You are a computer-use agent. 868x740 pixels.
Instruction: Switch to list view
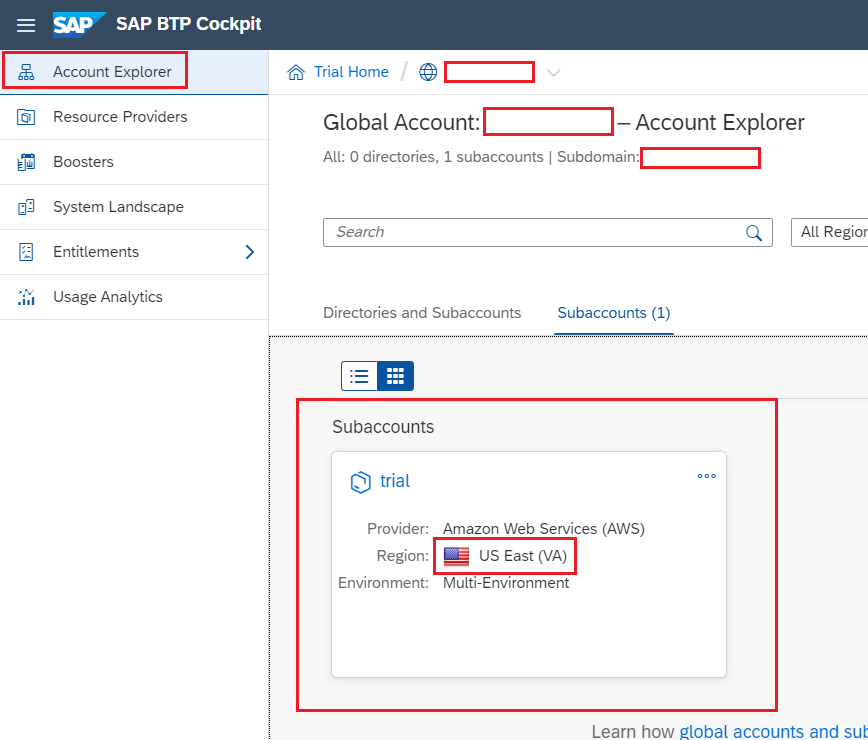click(x=359, y=376)
